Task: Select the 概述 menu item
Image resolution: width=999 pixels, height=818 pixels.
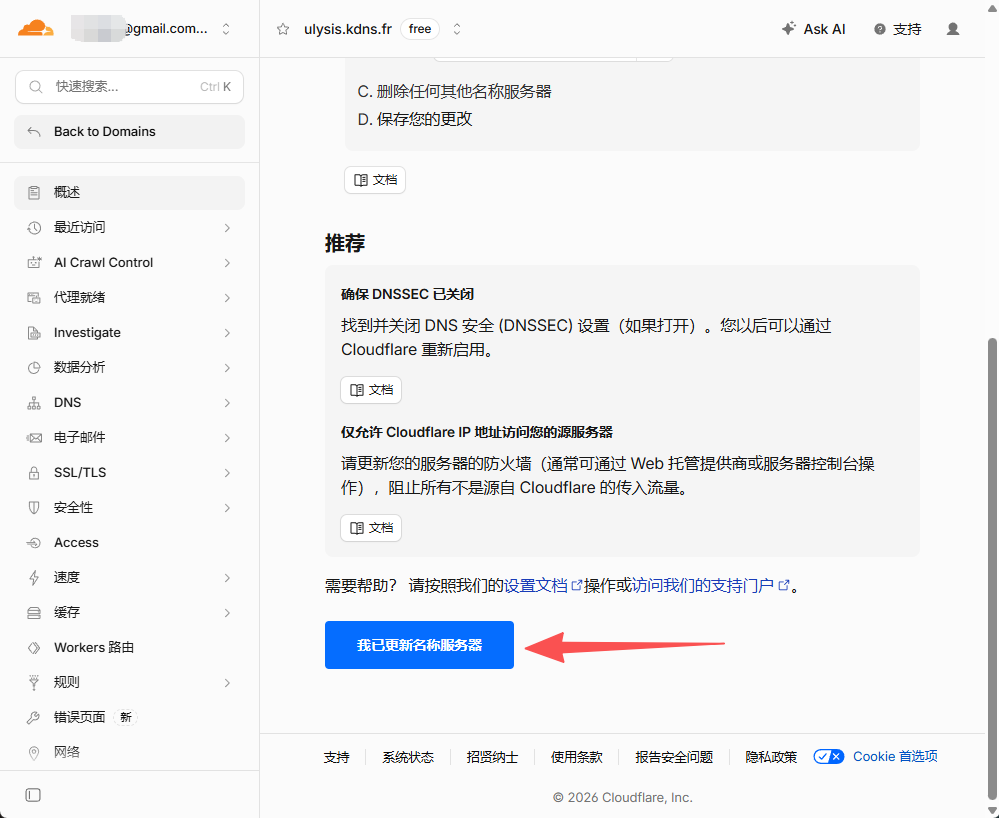Action: click(x=129, y=192)
